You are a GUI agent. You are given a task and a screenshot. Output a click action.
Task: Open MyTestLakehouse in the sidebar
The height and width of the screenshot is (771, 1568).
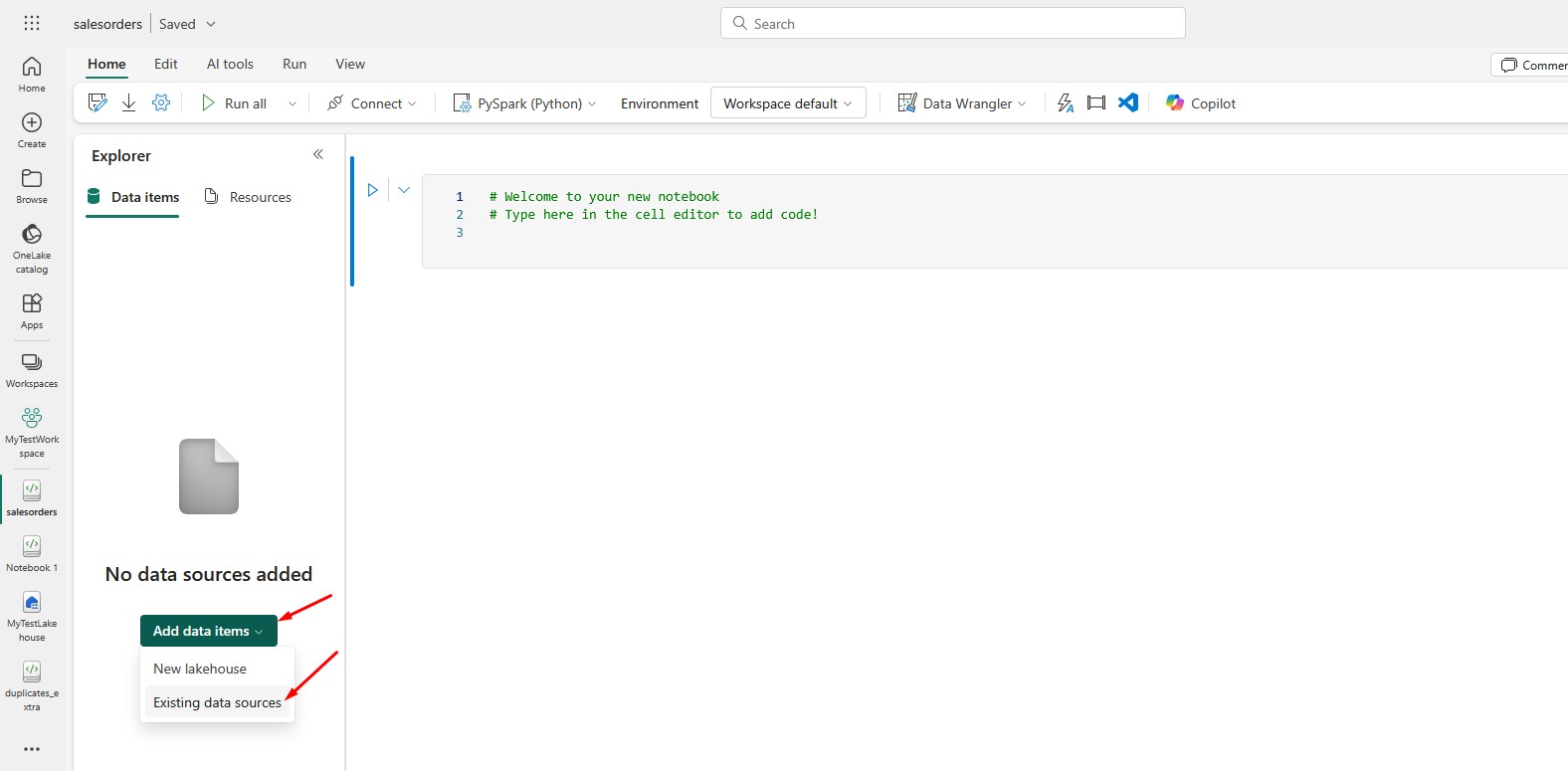pos(32,617)
